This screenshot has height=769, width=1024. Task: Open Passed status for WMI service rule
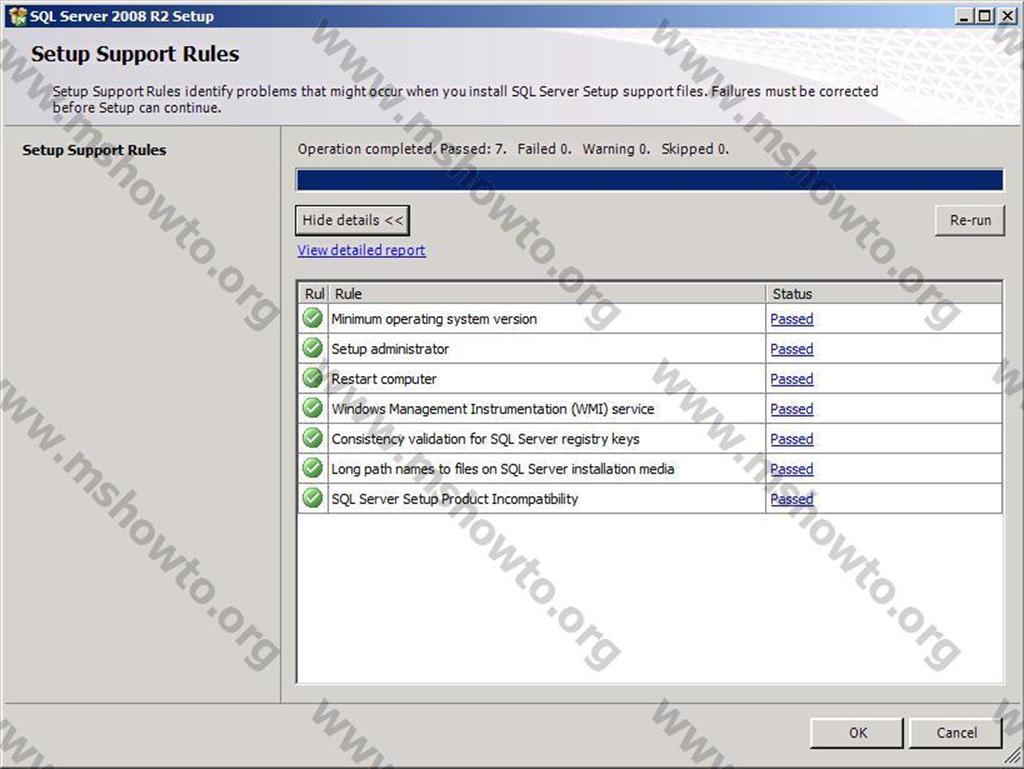[x=792, y=409]
